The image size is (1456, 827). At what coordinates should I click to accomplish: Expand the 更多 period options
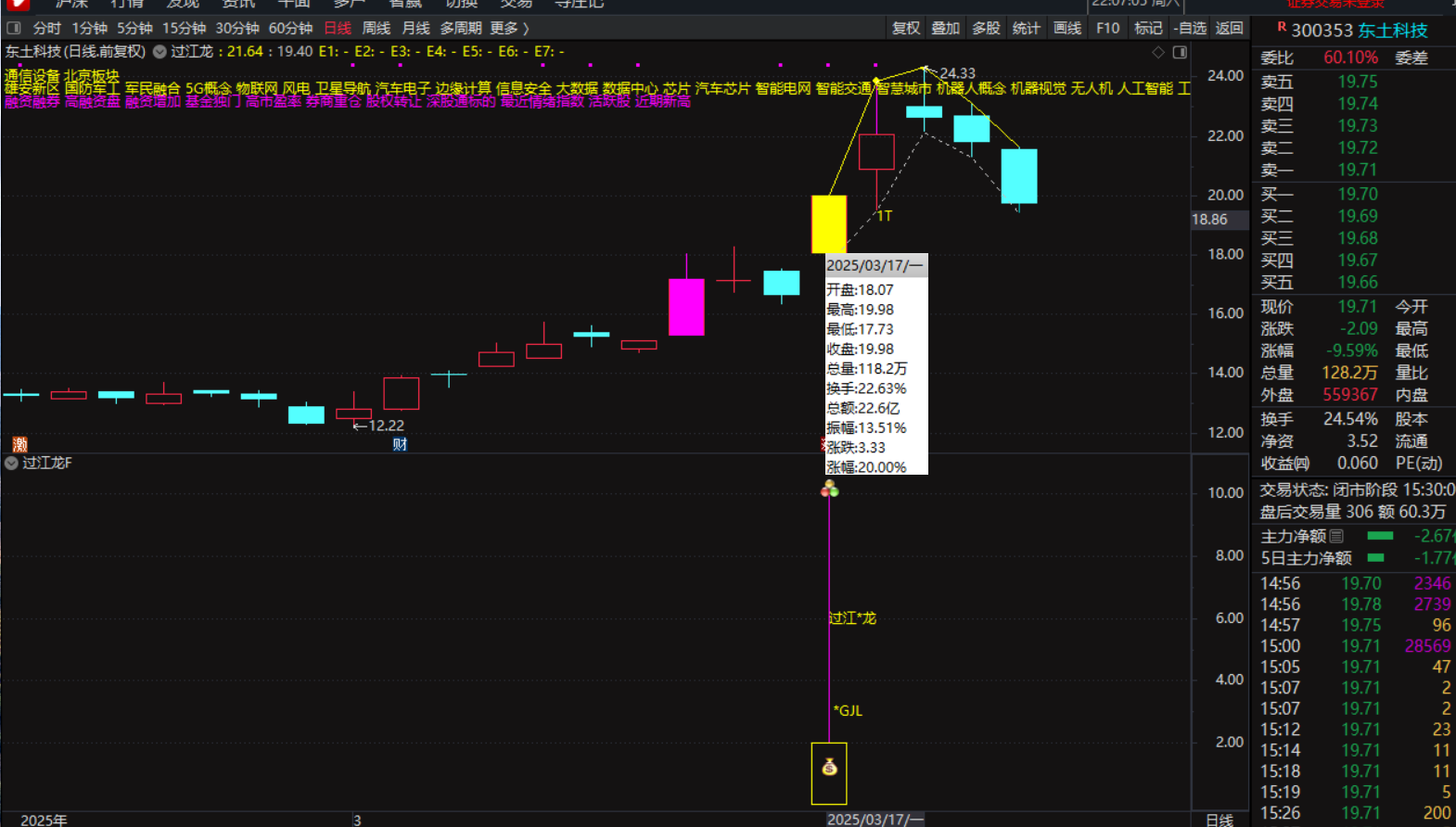(x=508, y=28)
